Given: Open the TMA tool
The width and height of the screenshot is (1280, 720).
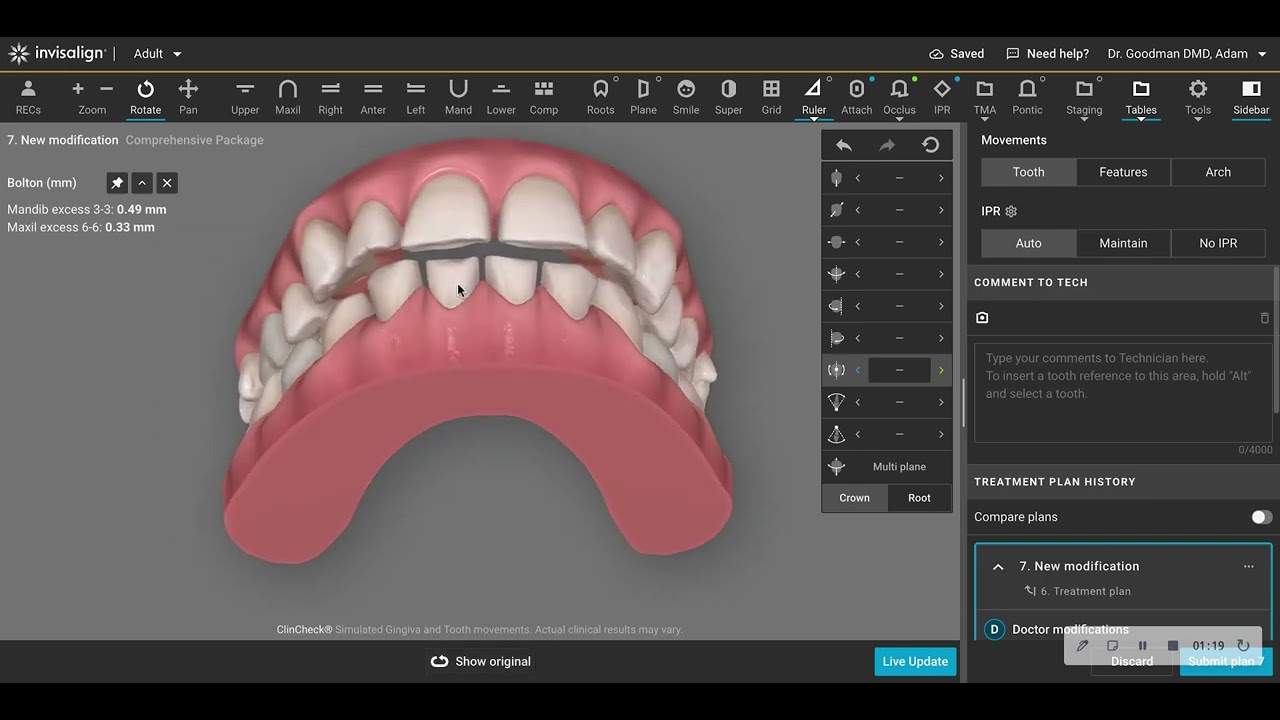Looking at the screenshot, I should pyautogui.click(x=985, y=97).
